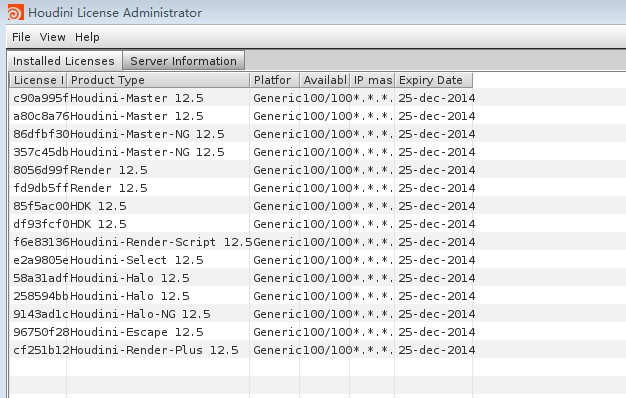Select the Houdini-Render-Script 12.5 license row
Screen dimensions: 626x398
coord(241,242)
